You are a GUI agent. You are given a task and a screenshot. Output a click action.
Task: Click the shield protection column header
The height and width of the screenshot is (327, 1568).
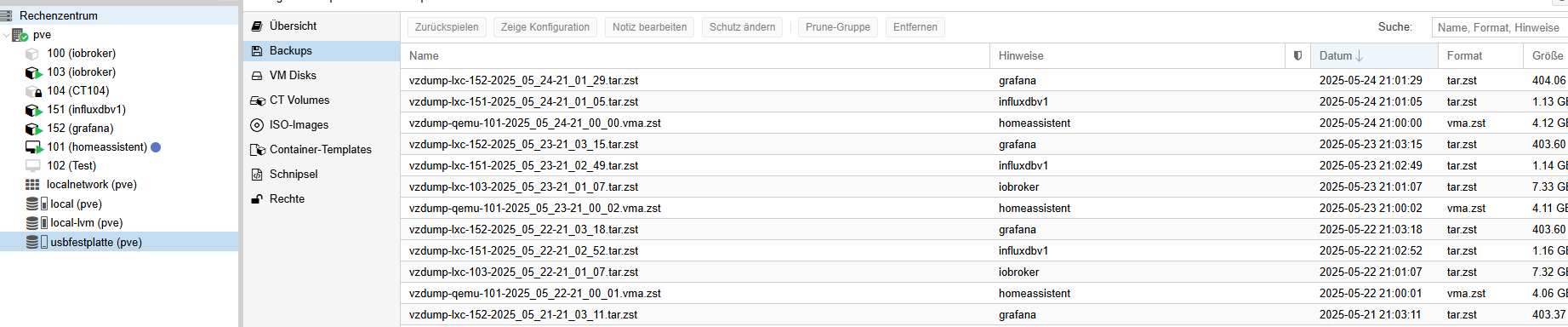[x=1297, y=55]
